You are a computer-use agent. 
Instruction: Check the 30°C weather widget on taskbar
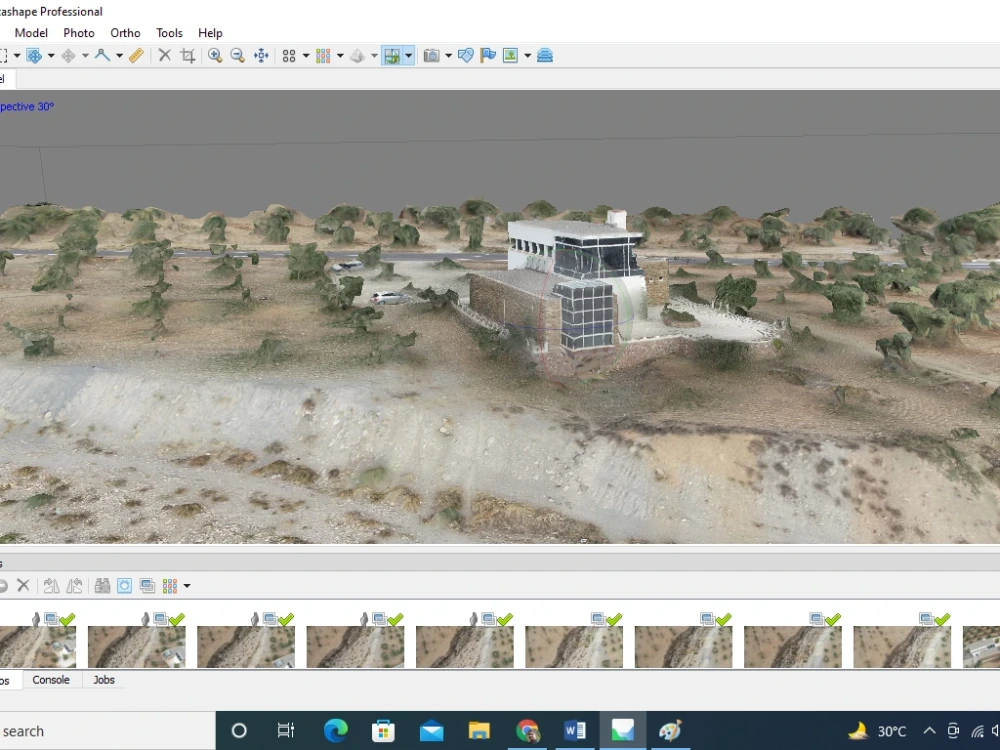884,731
